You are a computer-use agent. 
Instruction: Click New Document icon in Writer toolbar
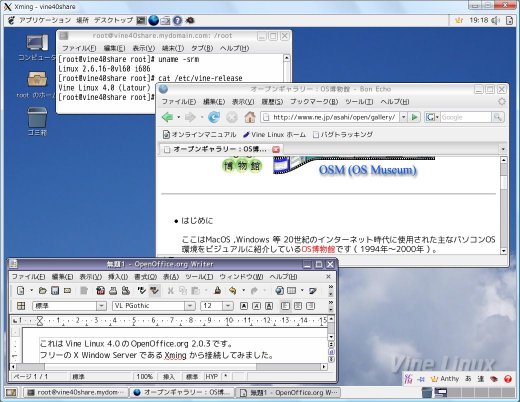(x=21, y=291)
